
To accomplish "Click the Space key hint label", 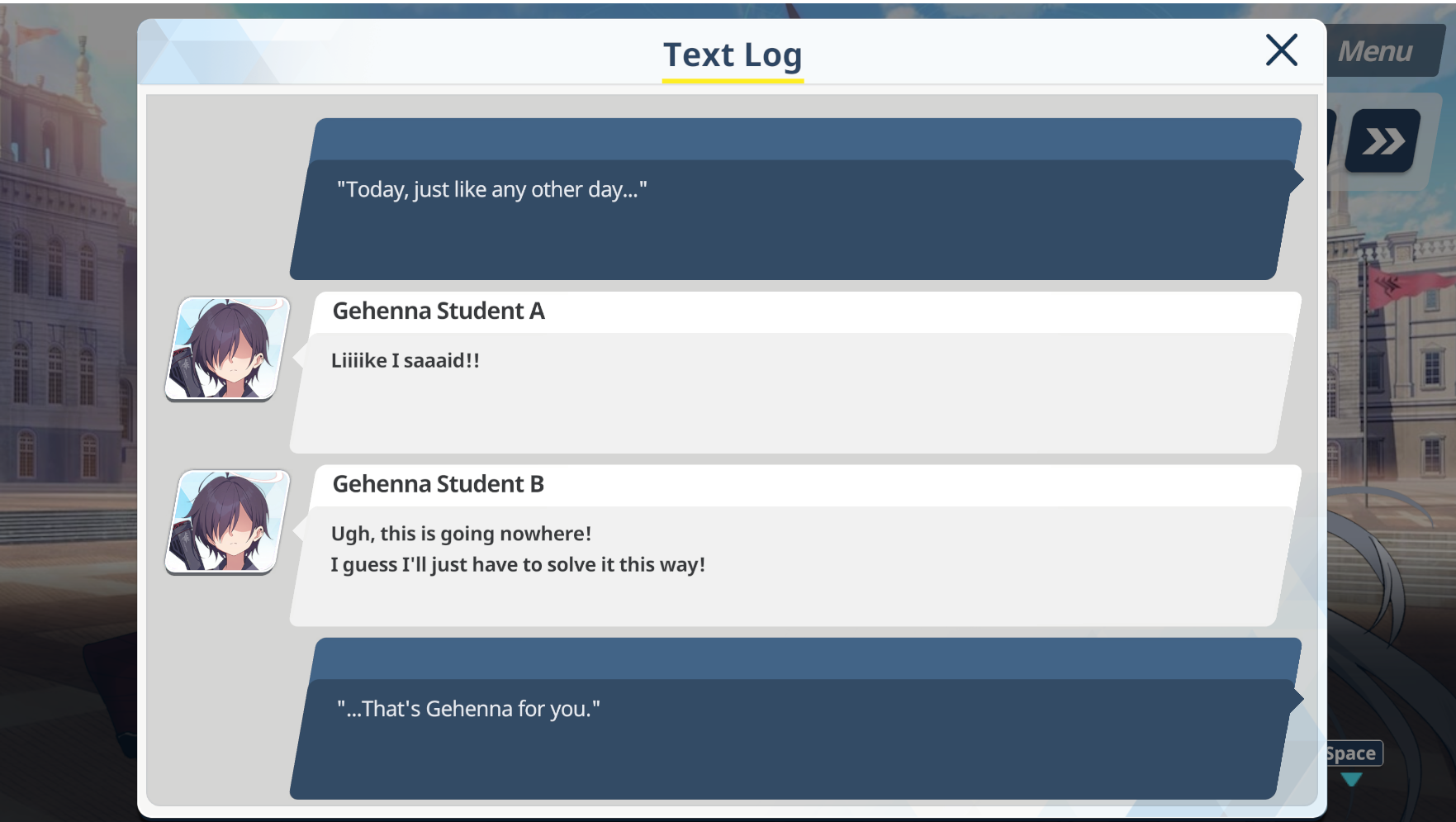I will click(x=1352, y=753).
